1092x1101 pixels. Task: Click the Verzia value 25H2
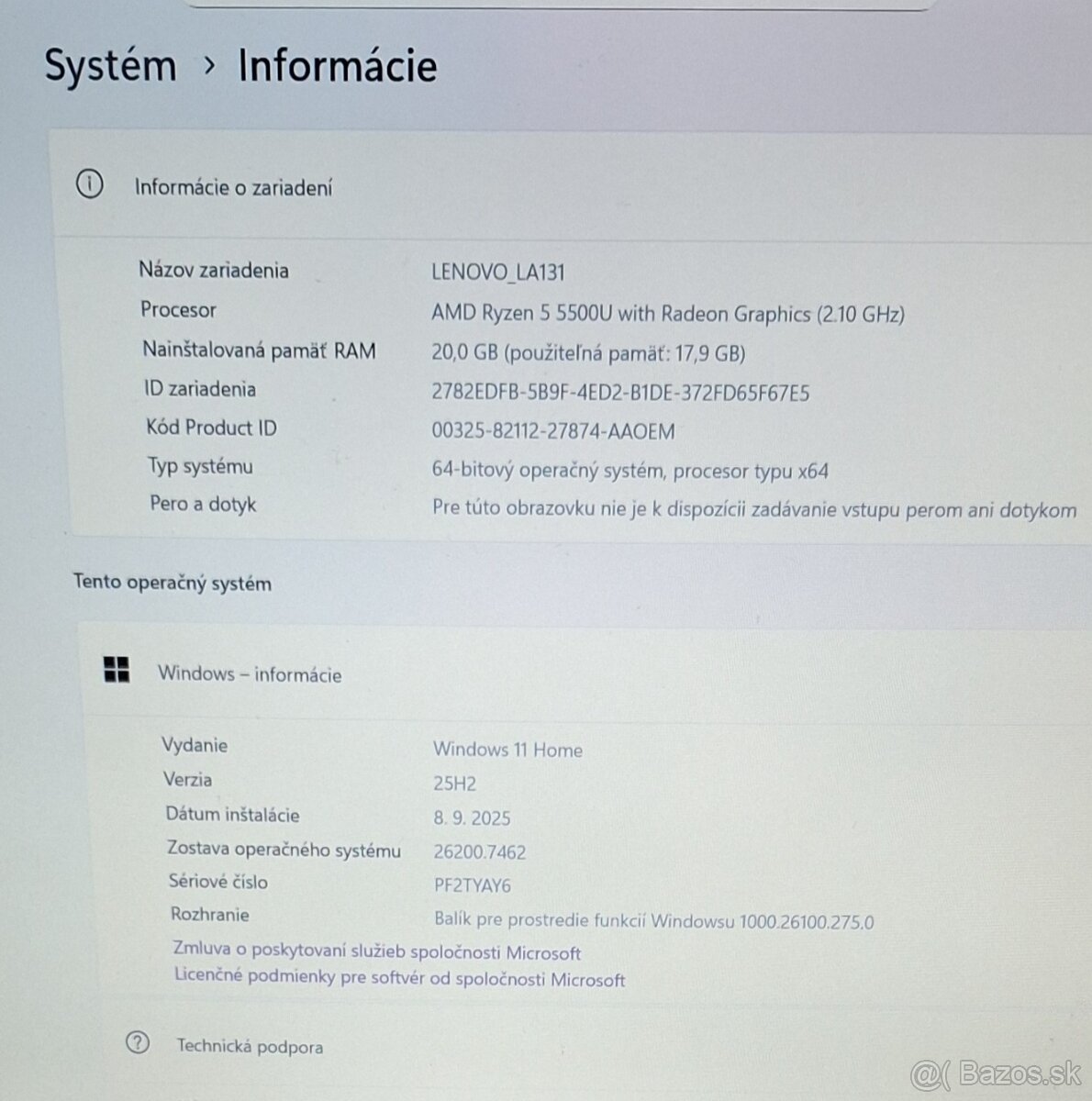tap(456, 783)
